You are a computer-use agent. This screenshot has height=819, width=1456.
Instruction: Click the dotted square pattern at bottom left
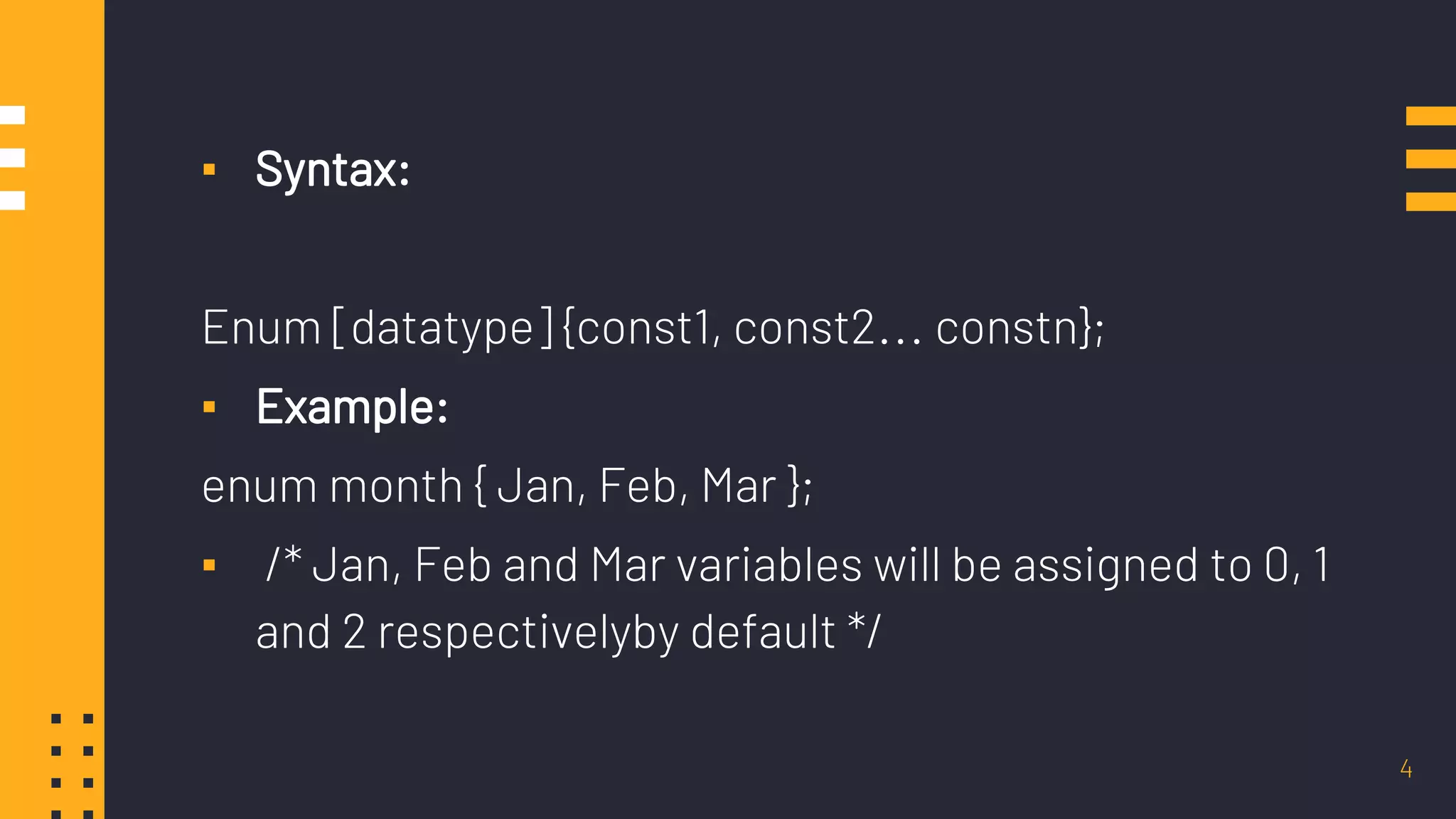click(73, 766)
